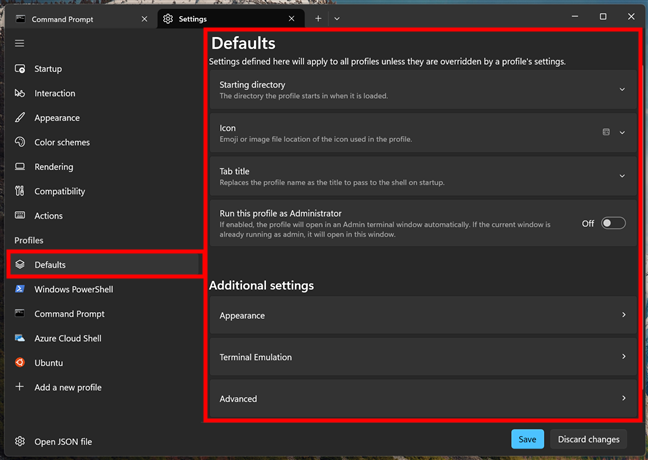The image size is (648, 460).
Task: Click the Profiles section label
Action: point(29,240)
